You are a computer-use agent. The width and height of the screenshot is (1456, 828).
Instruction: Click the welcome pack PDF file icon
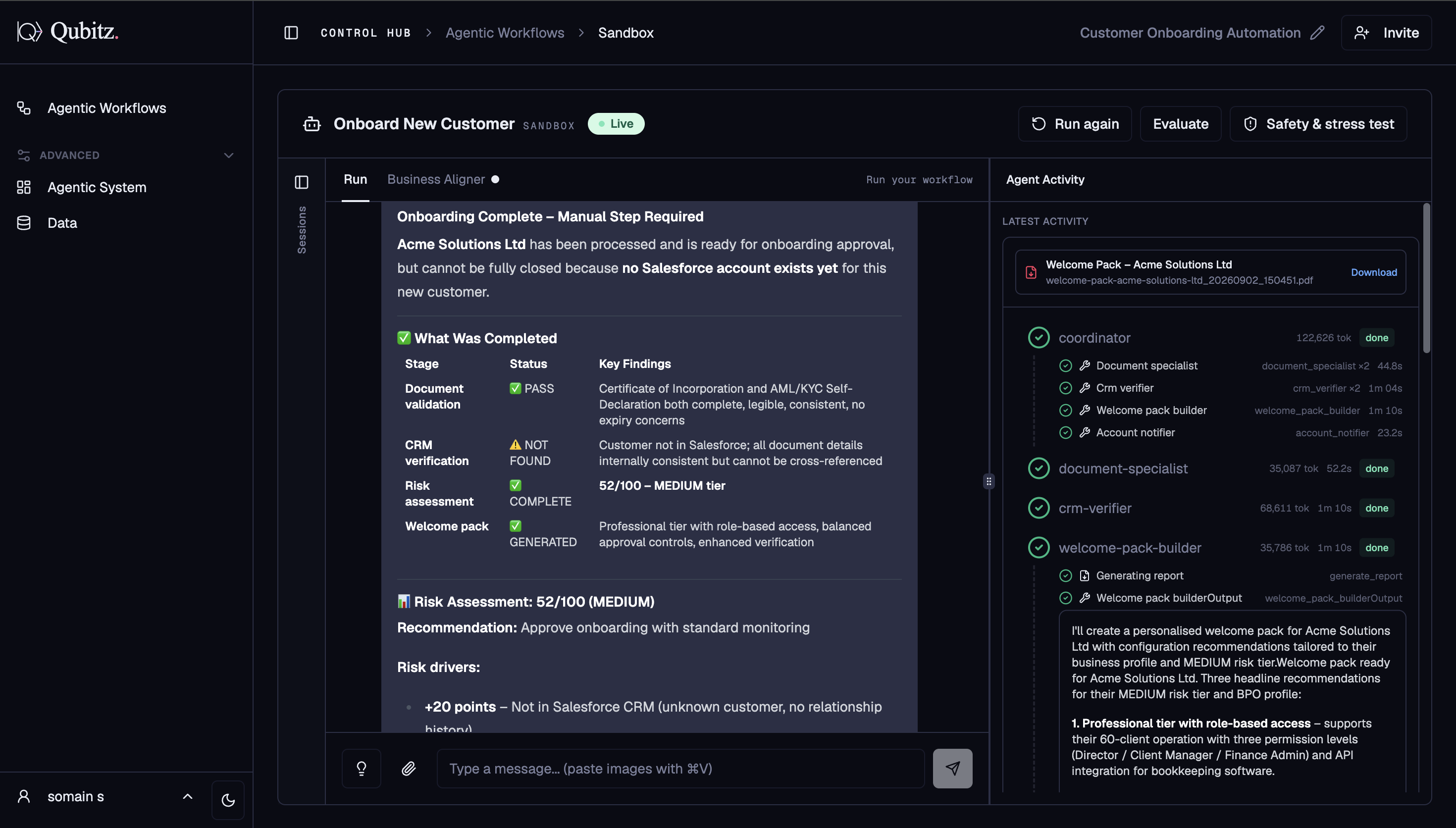[1031, 272]
